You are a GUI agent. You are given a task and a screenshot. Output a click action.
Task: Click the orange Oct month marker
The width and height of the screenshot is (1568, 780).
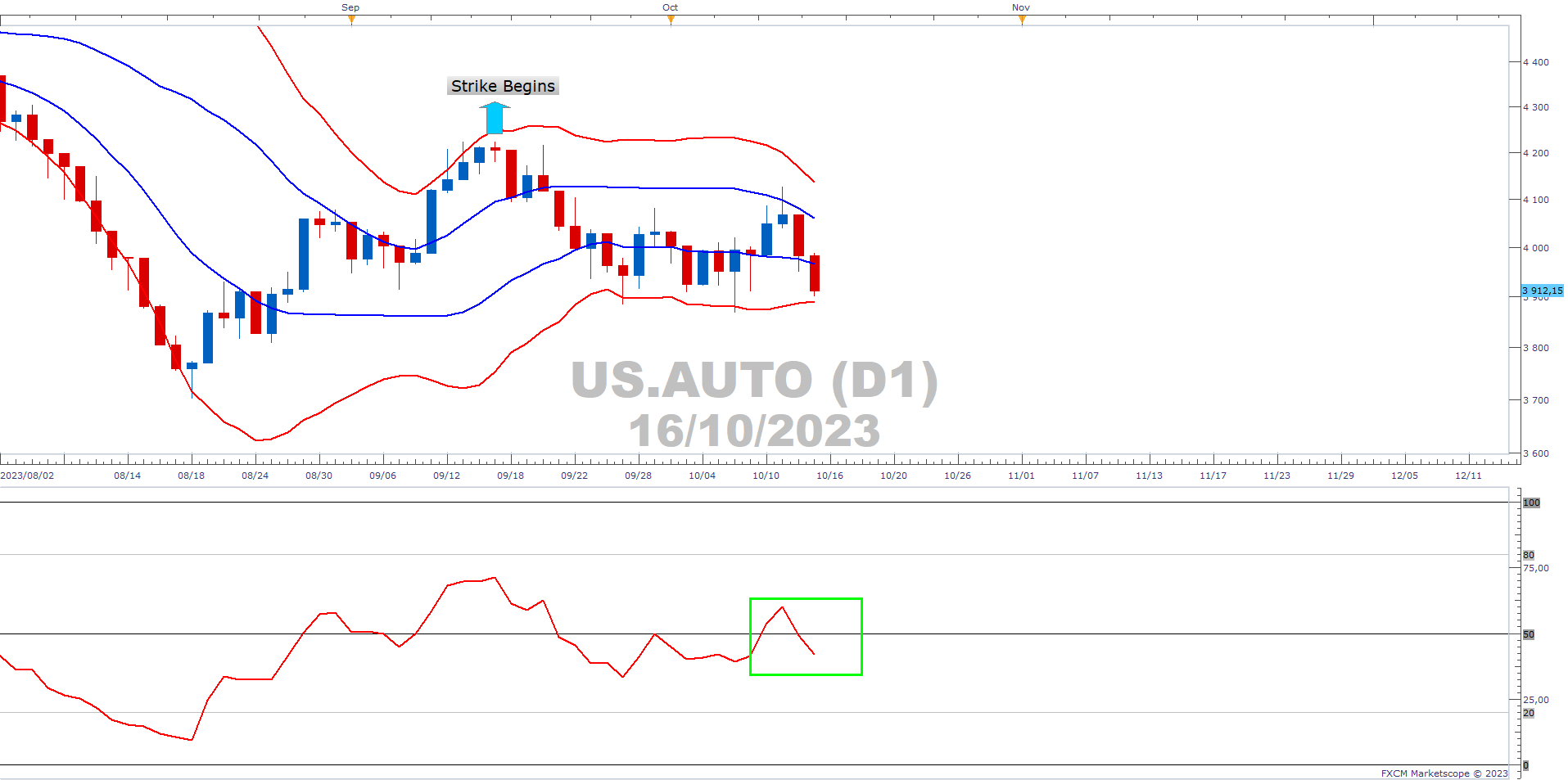671,19
